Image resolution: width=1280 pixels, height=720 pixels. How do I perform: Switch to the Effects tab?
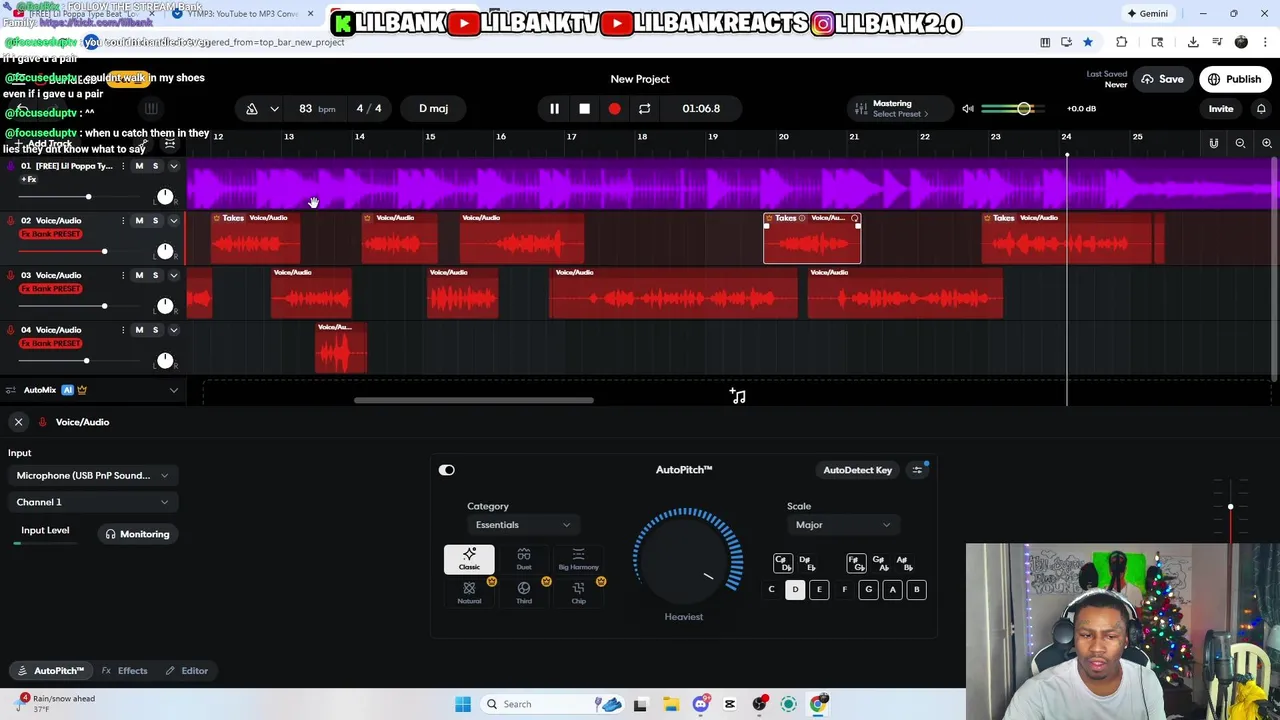coord(125,671)
